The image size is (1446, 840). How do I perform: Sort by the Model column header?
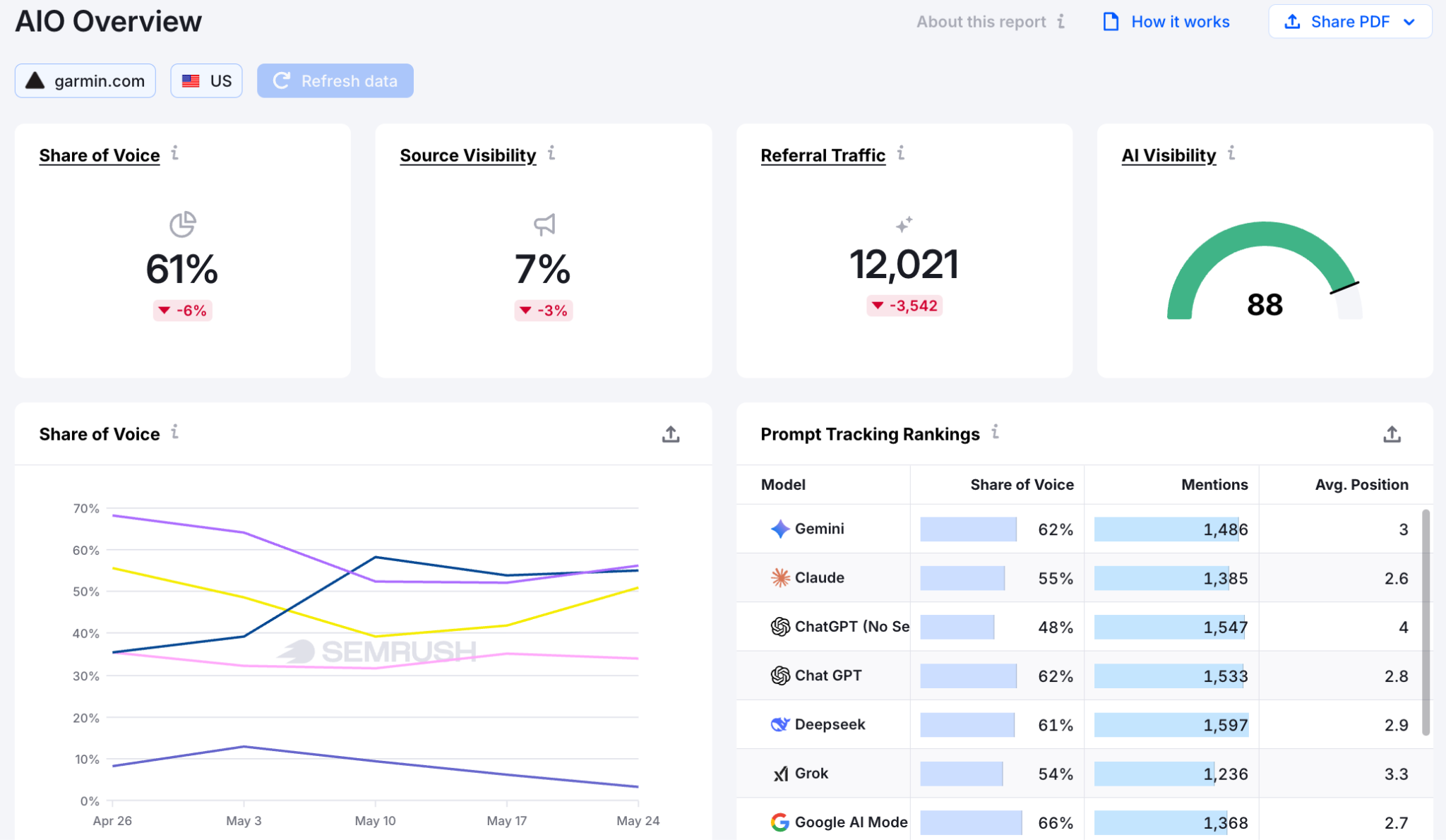click(x=783, y=484)
